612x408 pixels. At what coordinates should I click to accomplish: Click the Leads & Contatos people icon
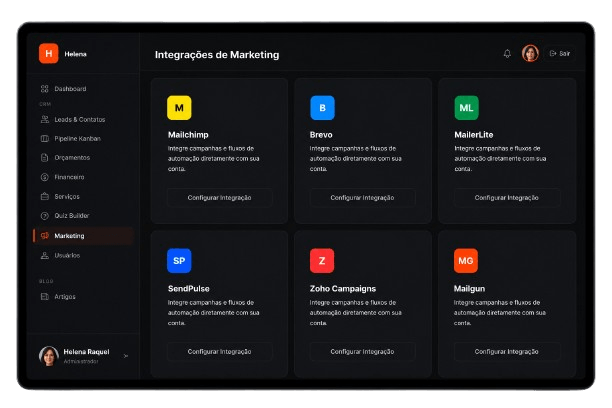tap(44, 119)
